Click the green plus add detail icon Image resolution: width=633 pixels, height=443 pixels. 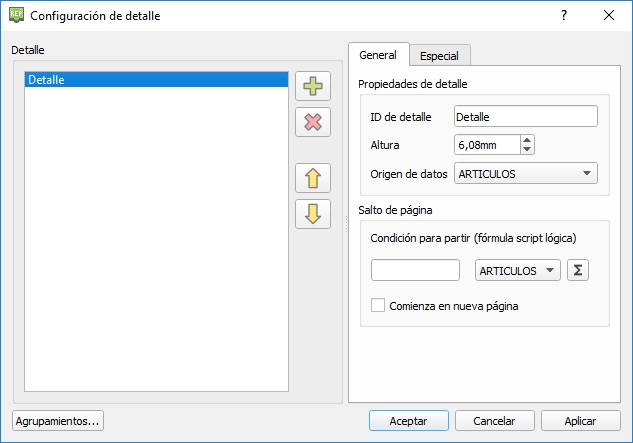coord(312,87)
